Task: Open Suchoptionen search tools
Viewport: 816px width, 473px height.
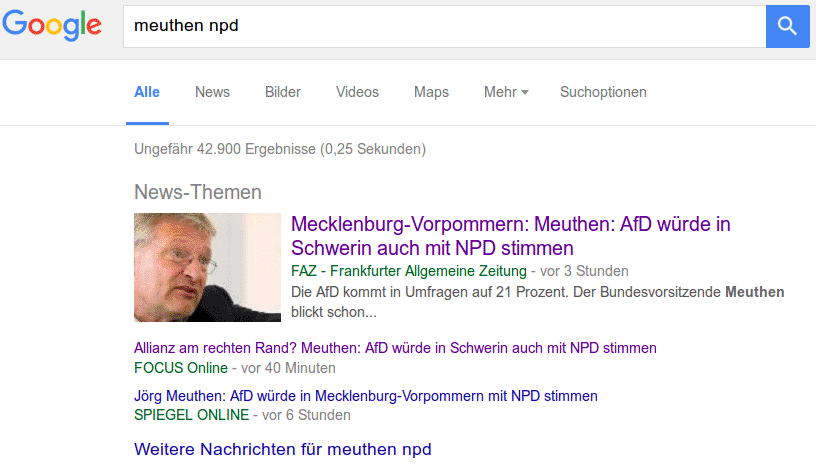Action: tap(603, 92)
